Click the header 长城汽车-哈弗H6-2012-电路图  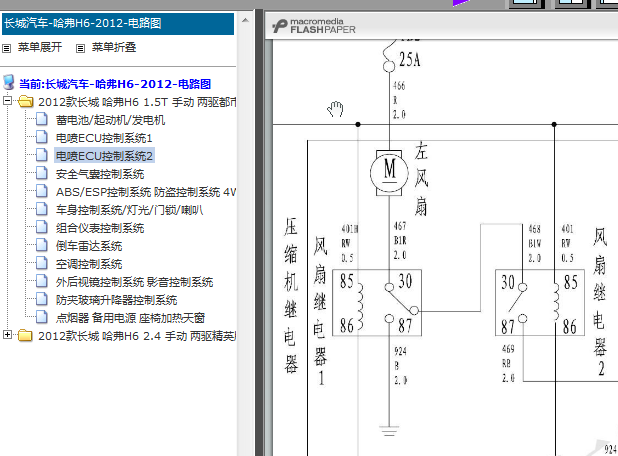(118, 24)
